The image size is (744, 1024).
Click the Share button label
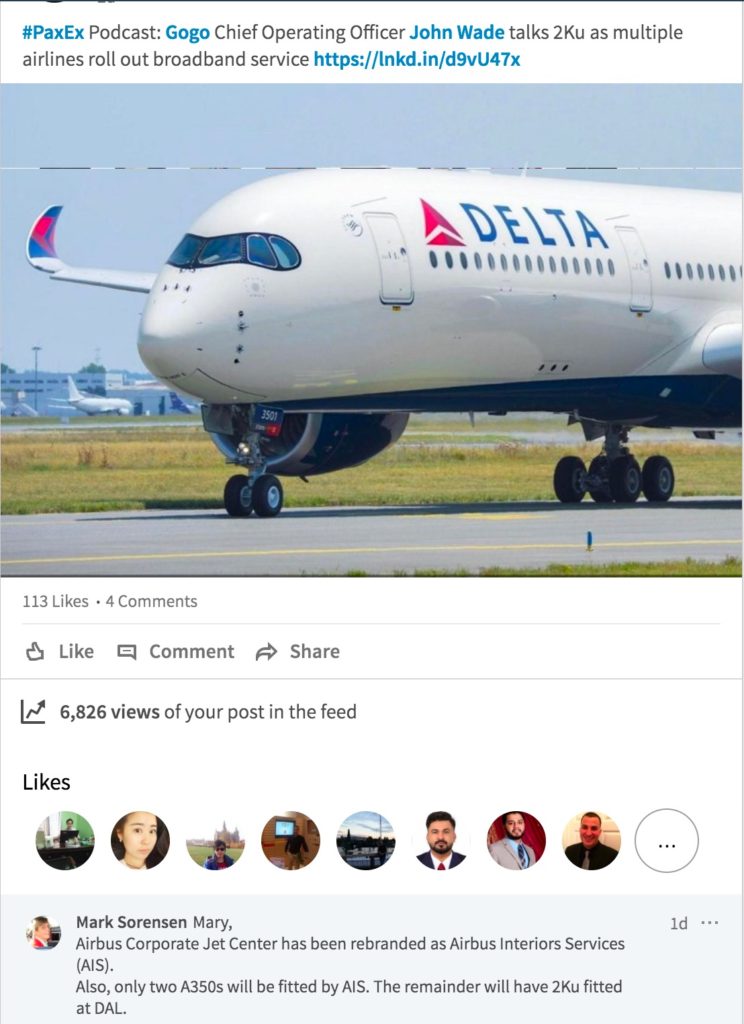tap(315, 652)
